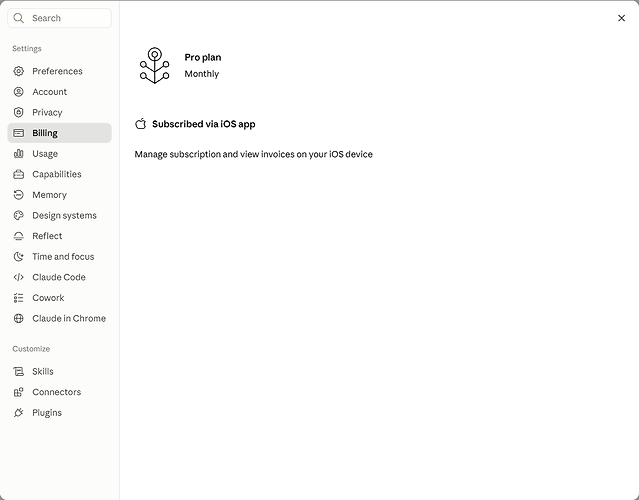The height and width of the screenshot is (500, 639).
Task: Close the settings dialog with X
Action: pyautogui.click(x=621, y=18)
